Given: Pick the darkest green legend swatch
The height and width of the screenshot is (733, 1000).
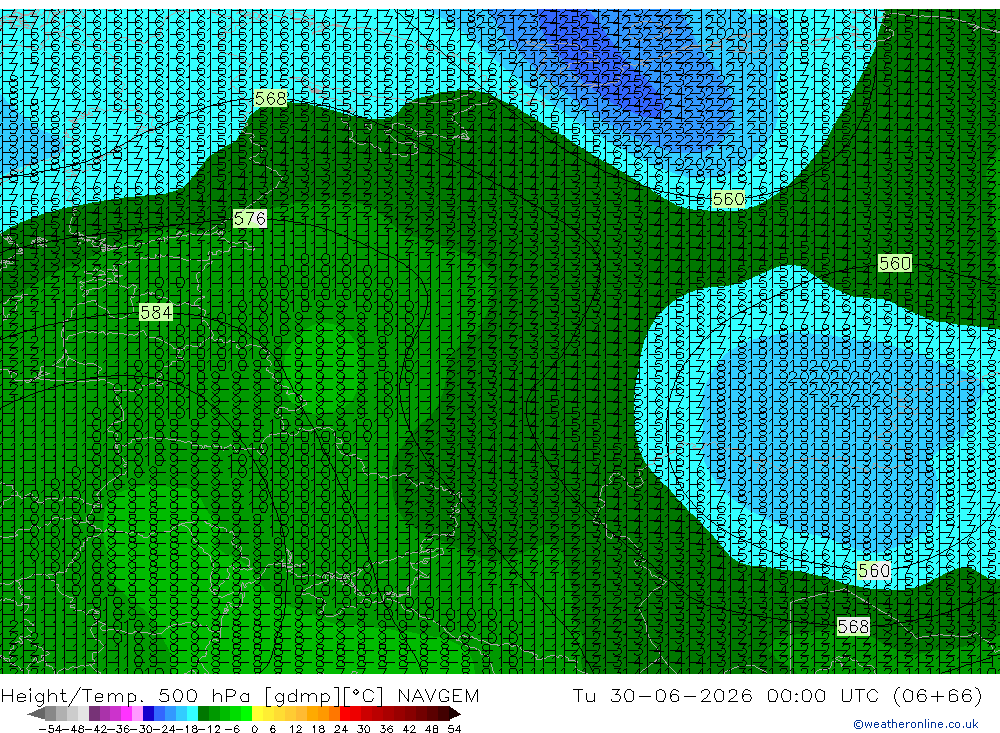Looking at the screenshot, I should point(203,713).
